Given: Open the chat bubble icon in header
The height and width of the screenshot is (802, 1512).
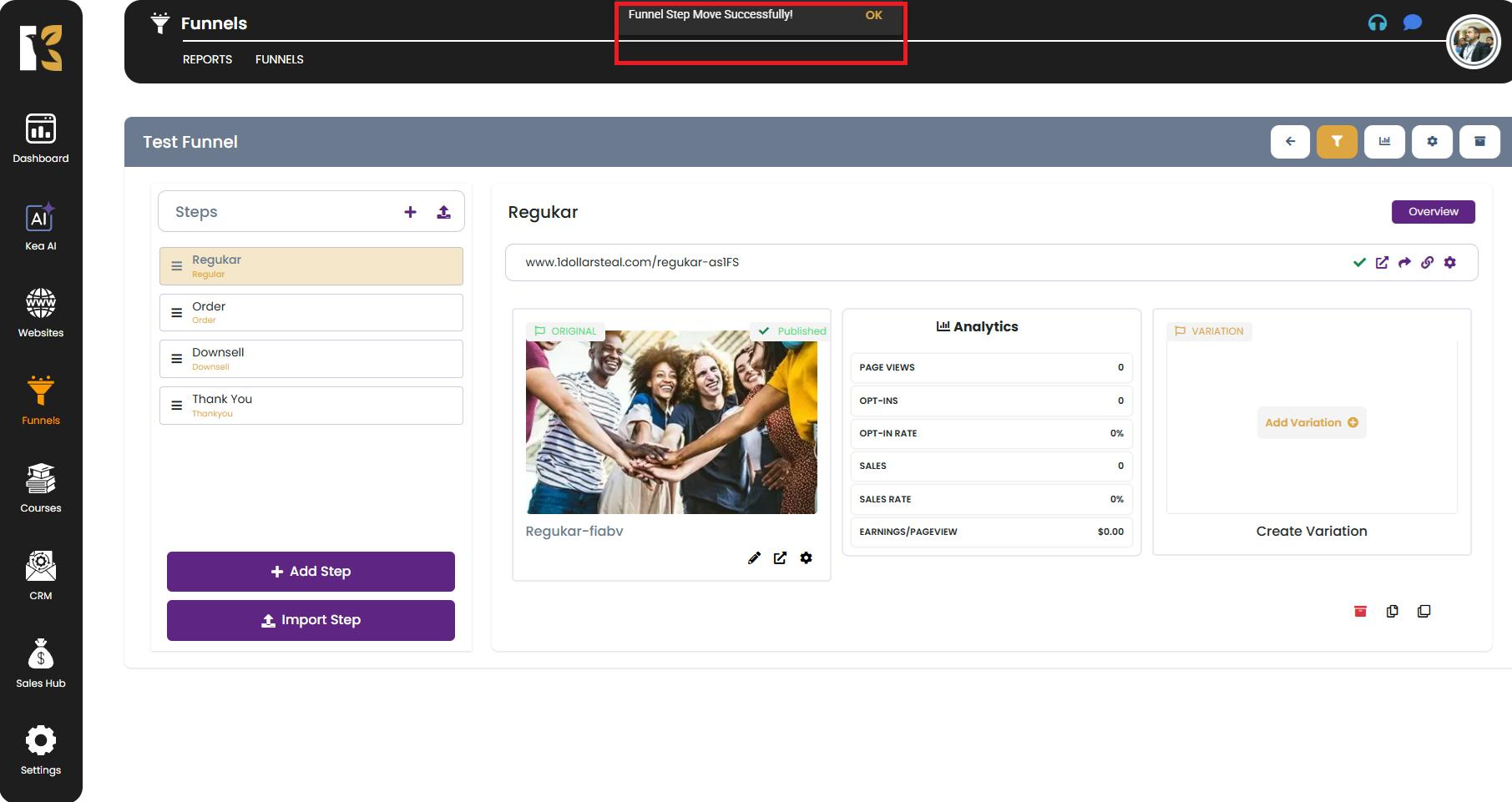Looking at the screenshot, I should (1412, 23).
